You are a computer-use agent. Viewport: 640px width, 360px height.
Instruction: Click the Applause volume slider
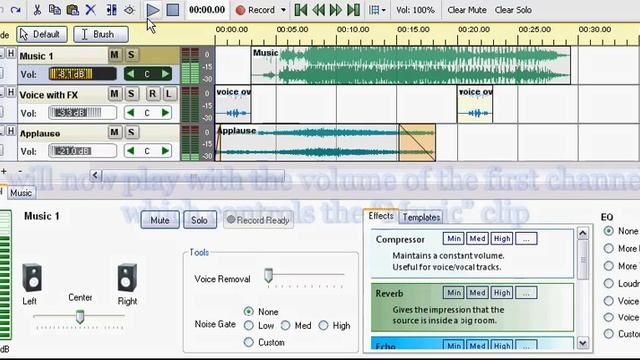pyautogui.click(x=82, y=151)
